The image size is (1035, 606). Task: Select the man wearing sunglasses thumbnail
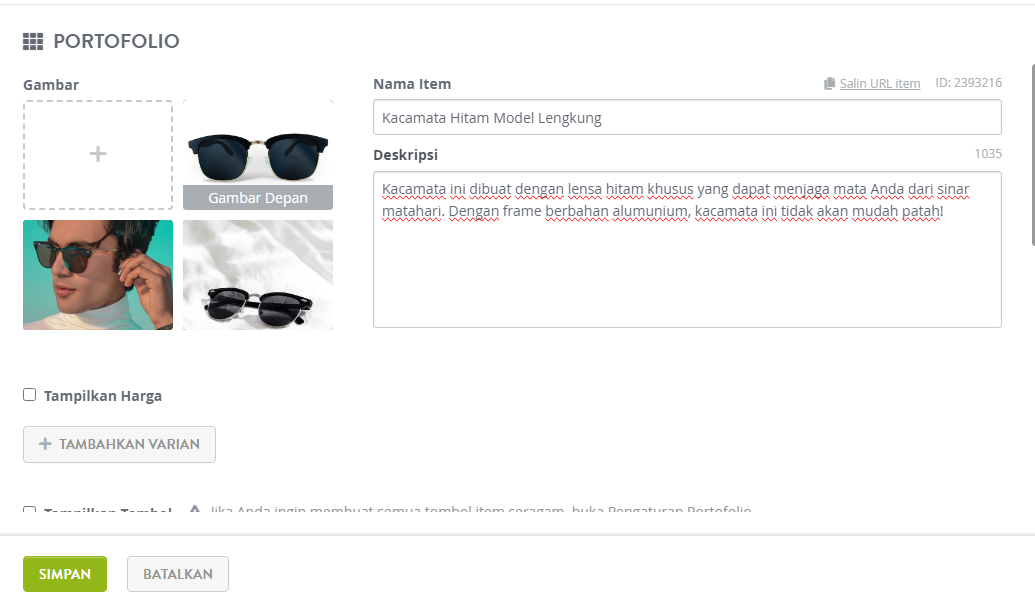pos(98,275)
